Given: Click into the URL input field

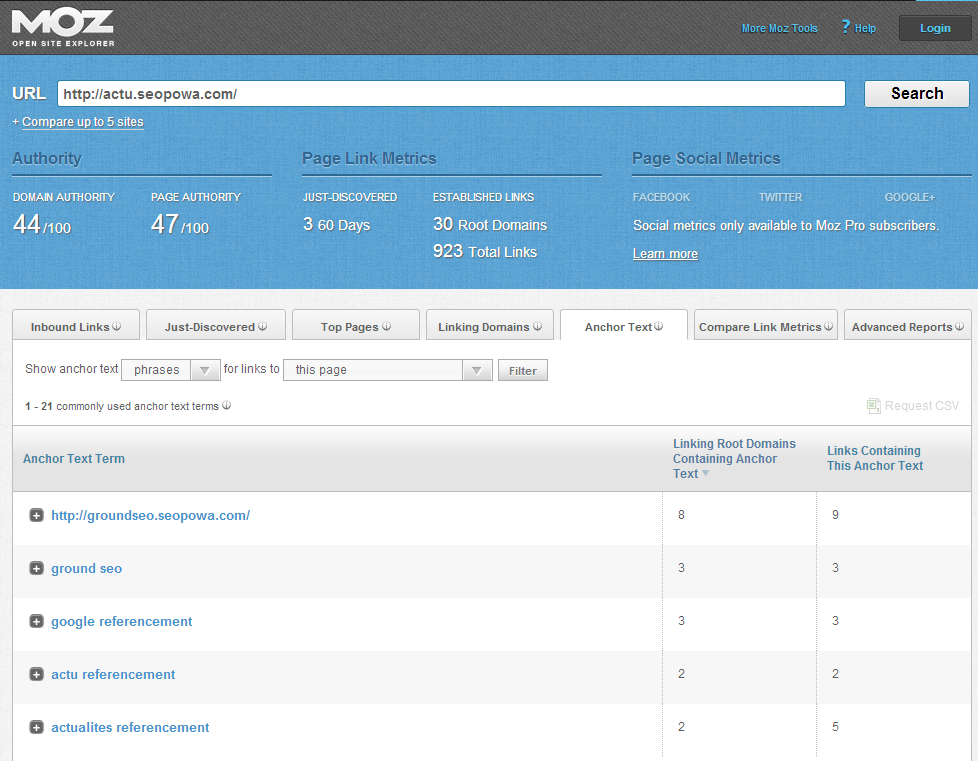Looking at the screenshot, I should pos(450,94).
